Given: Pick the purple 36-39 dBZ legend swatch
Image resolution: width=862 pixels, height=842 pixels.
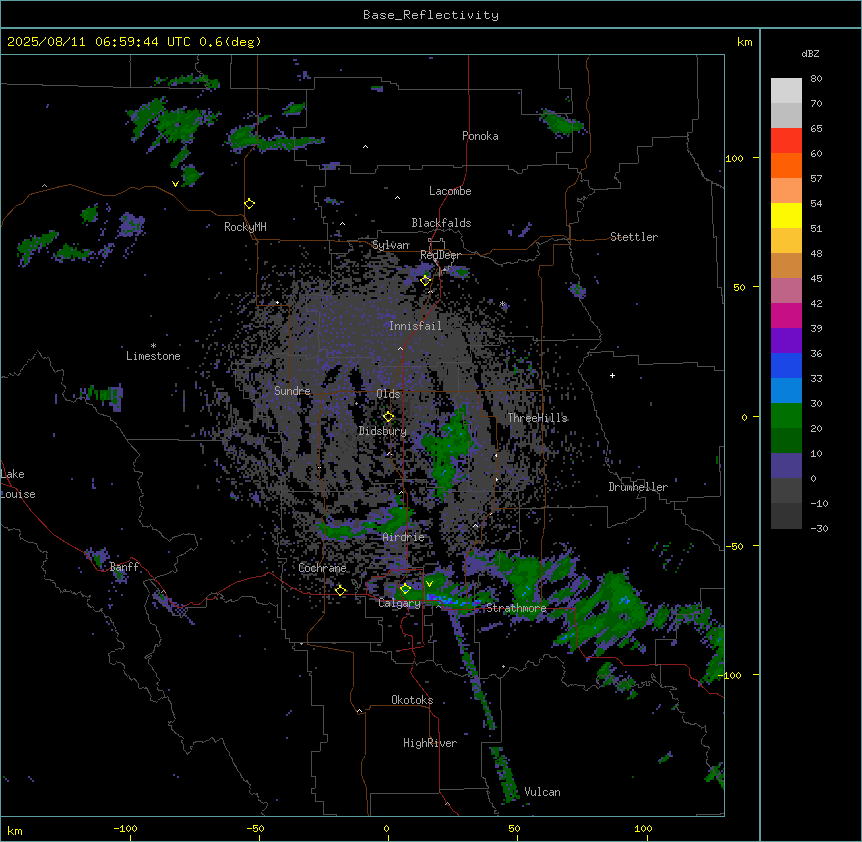Looking at the screenshot, I should 786,340.
